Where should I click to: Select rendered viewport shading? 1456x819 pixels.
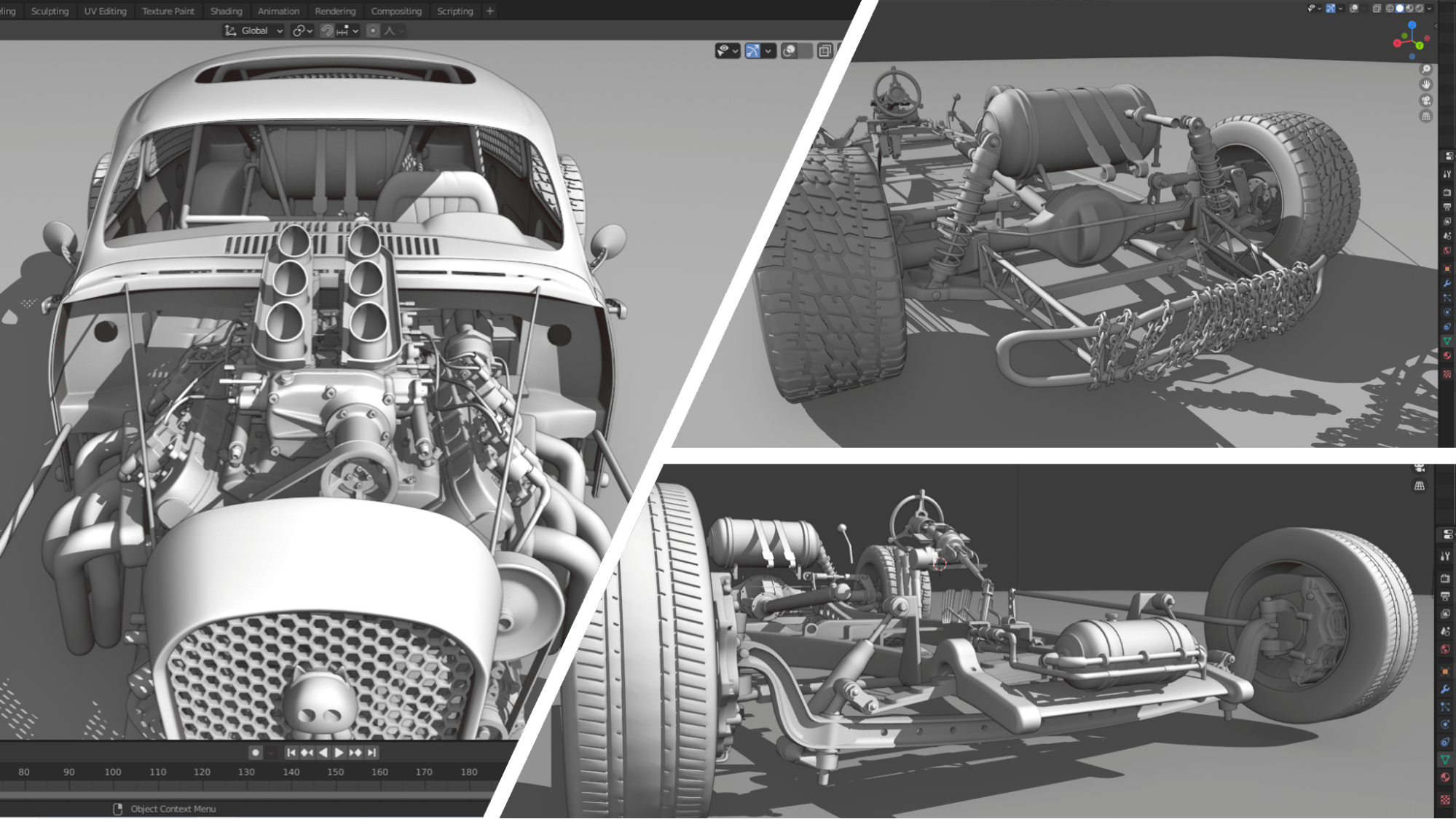(1419, 9)
